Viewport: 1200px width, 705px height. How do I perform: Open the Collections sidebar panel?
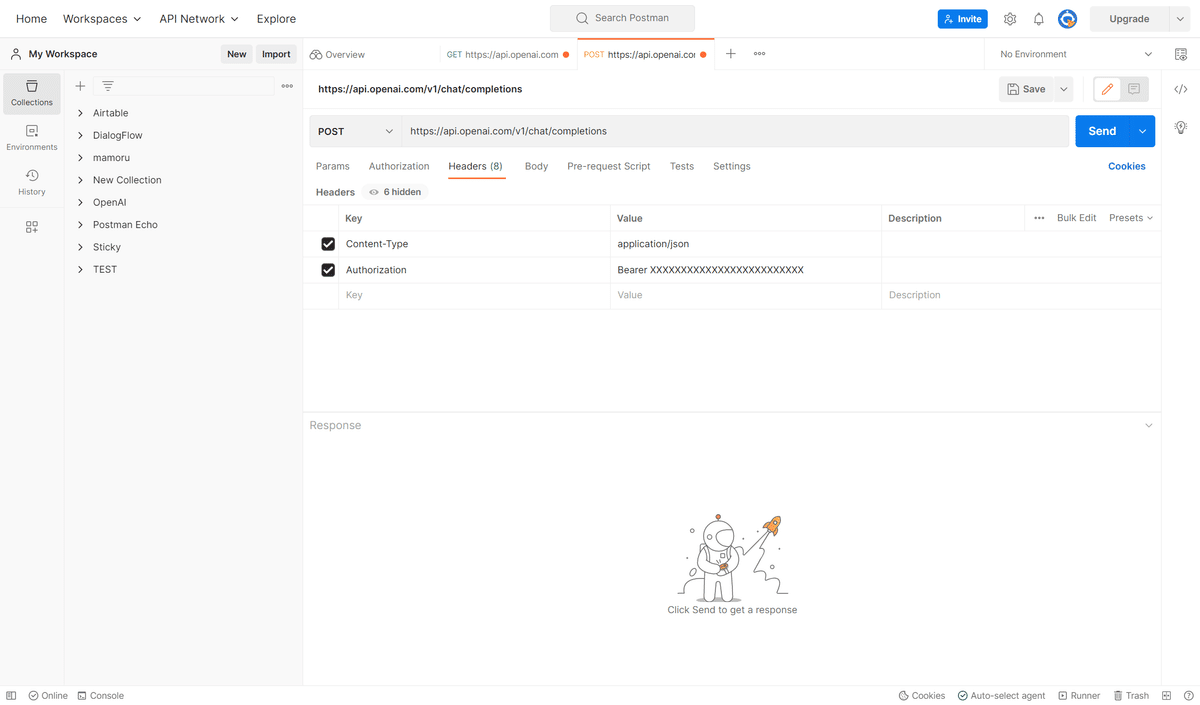[32, 93]
